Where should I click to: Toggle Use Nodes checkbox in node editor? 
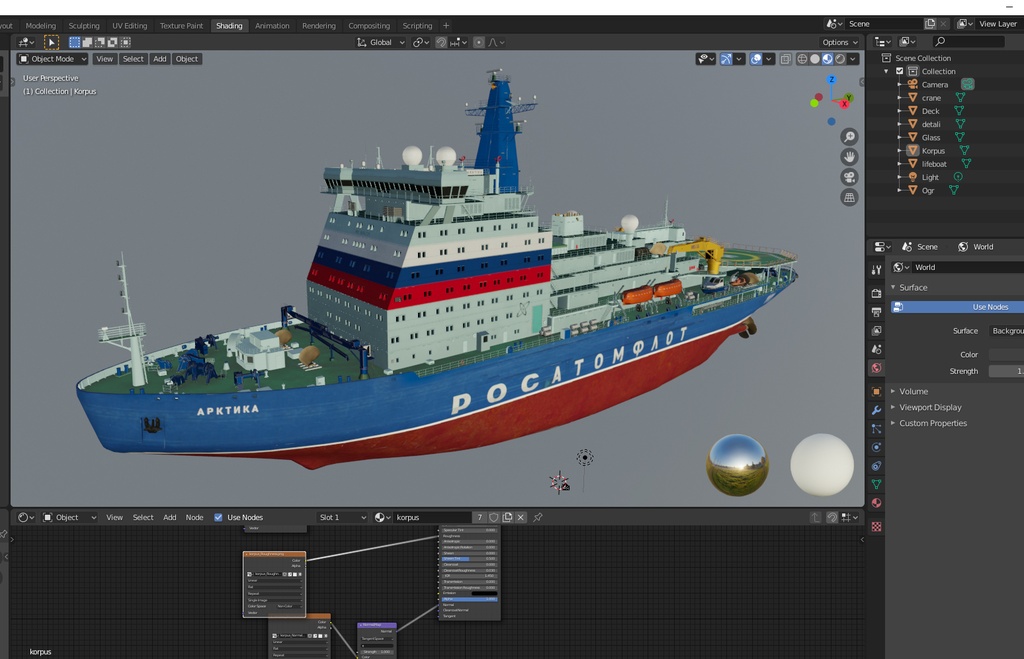(218, 517)
